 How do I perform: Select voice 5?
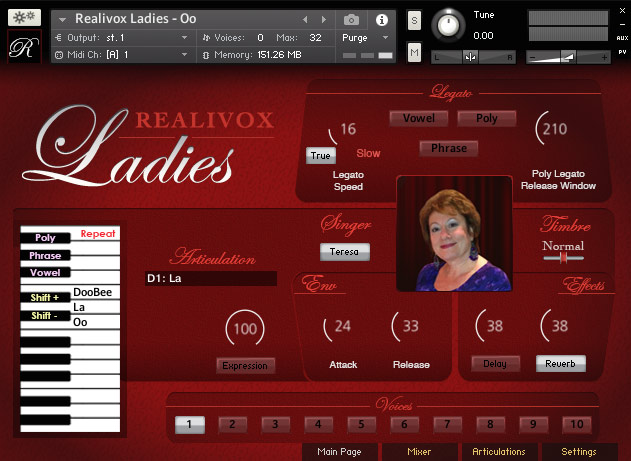(x=362, y=424)
